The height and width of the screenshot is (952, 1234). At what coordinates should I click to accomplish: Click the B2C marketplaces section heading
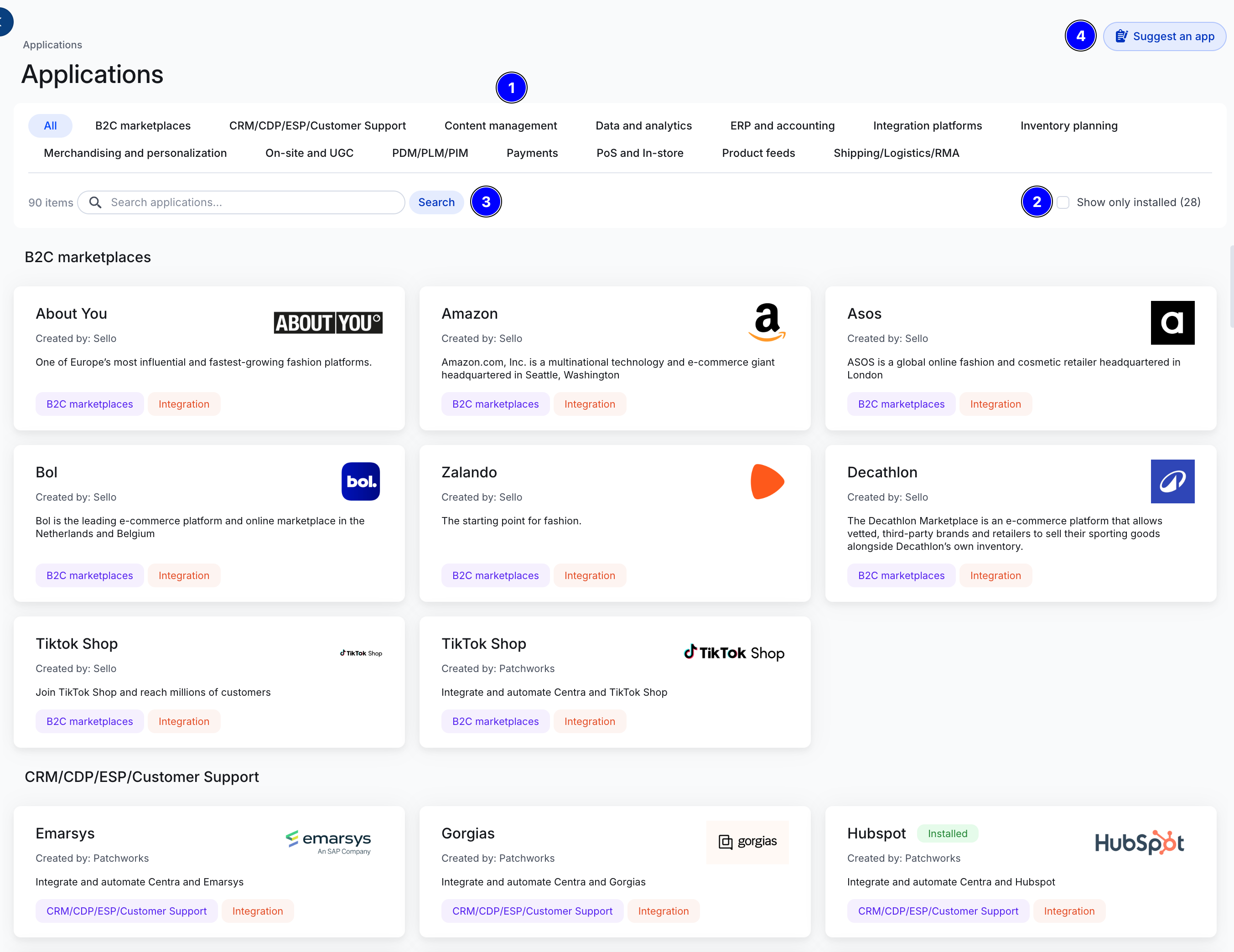click(88, 257)
